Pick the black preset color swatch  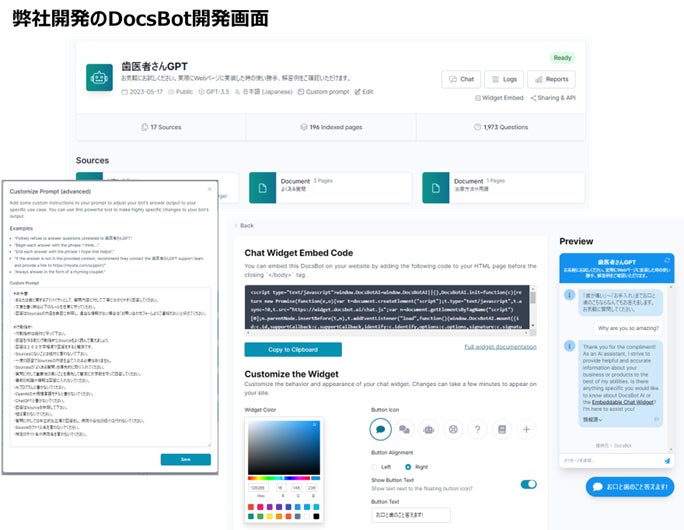(316, 516)
